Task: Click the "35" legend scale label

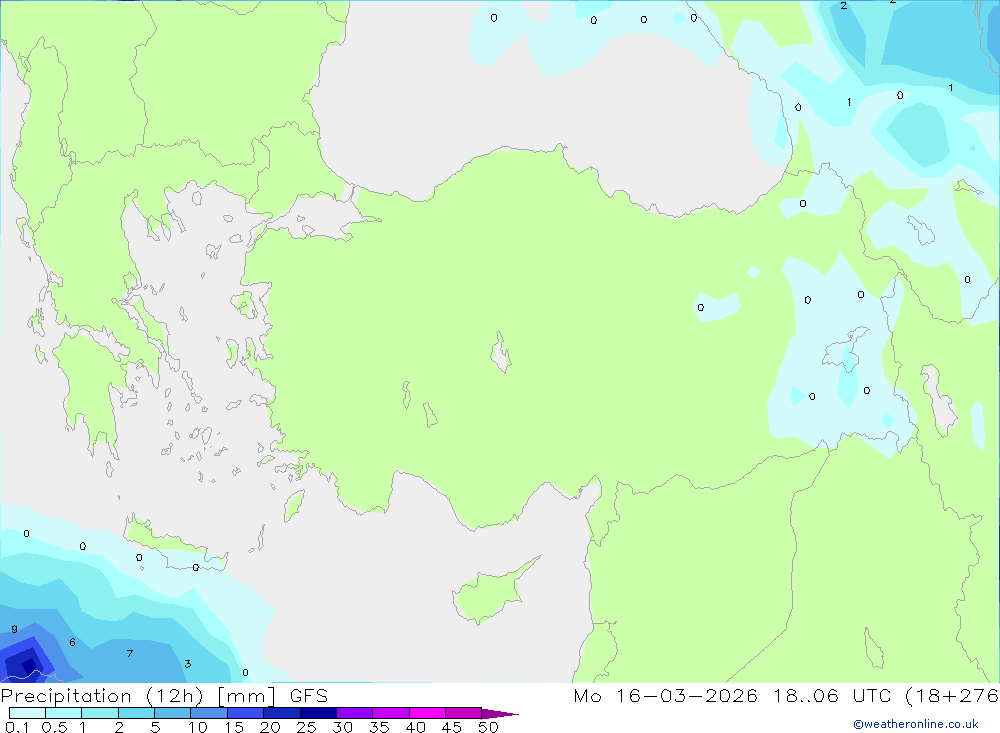Action: click(x=379, y=727)
